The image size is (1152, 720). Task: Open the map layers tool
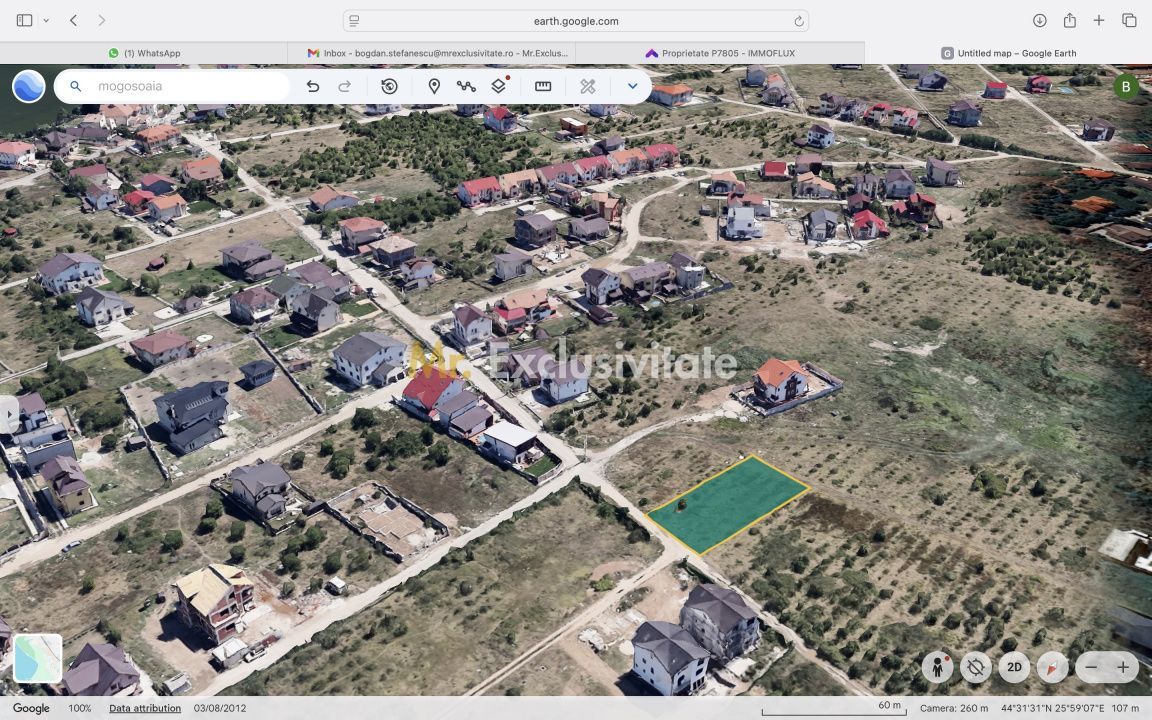coord(498,86)
